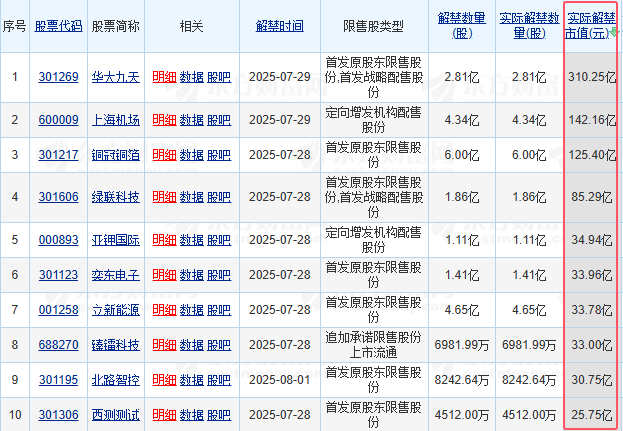Open stock name 上海机场
Screen dimensions: 623x431
pyautogui.click(x=116, y=120)
